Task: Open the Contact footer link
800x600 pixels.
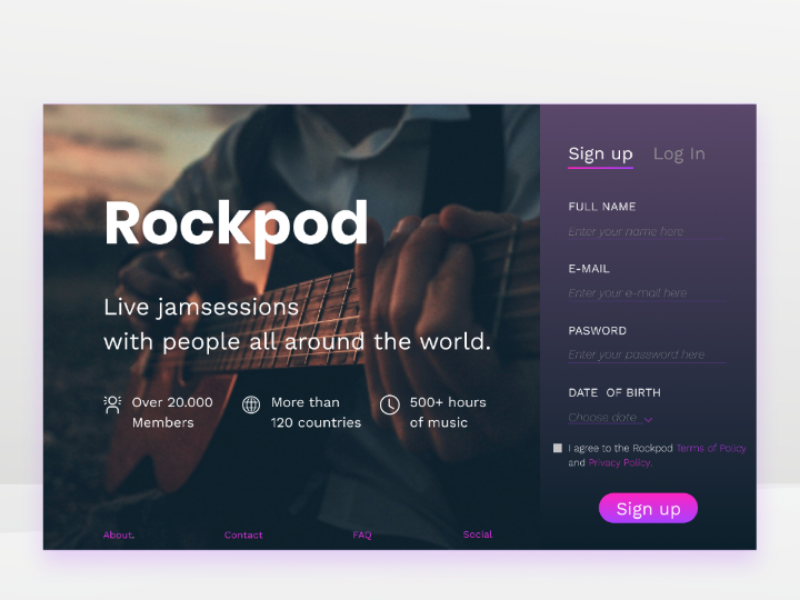Action: point(243,535)
